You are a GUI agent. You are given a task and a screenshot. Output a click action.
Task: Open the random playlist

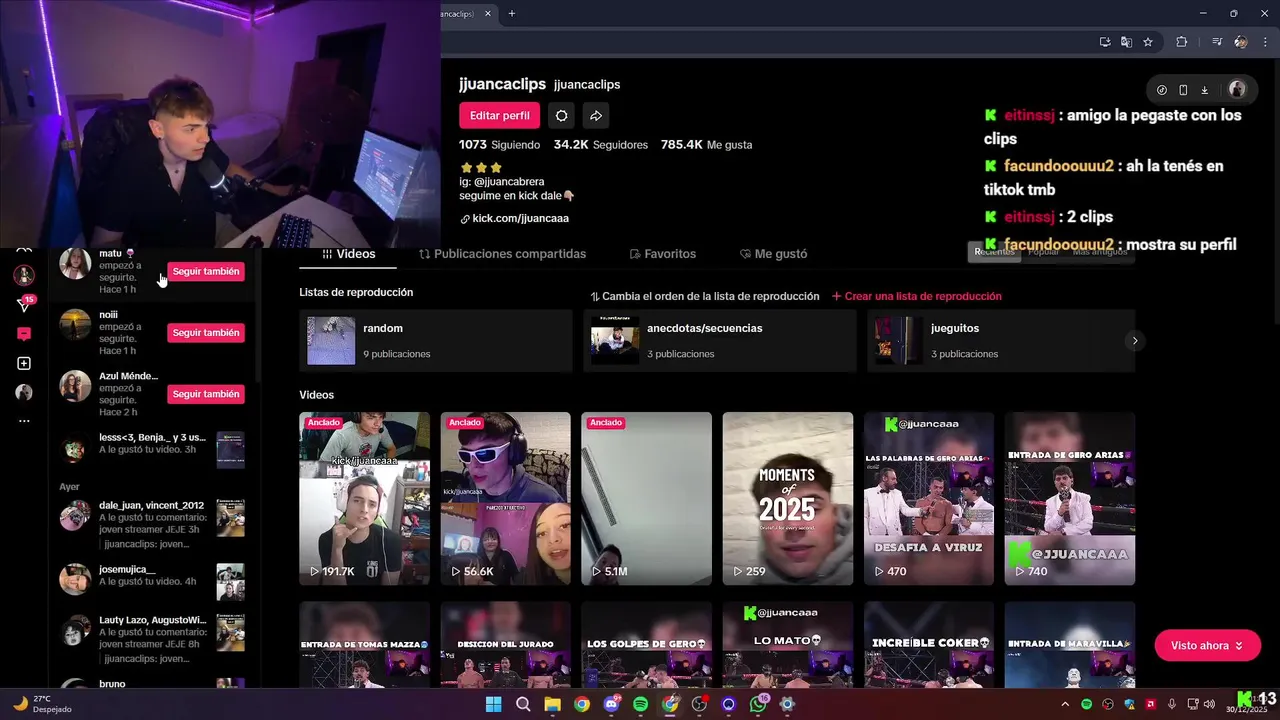tap(435, 341)
